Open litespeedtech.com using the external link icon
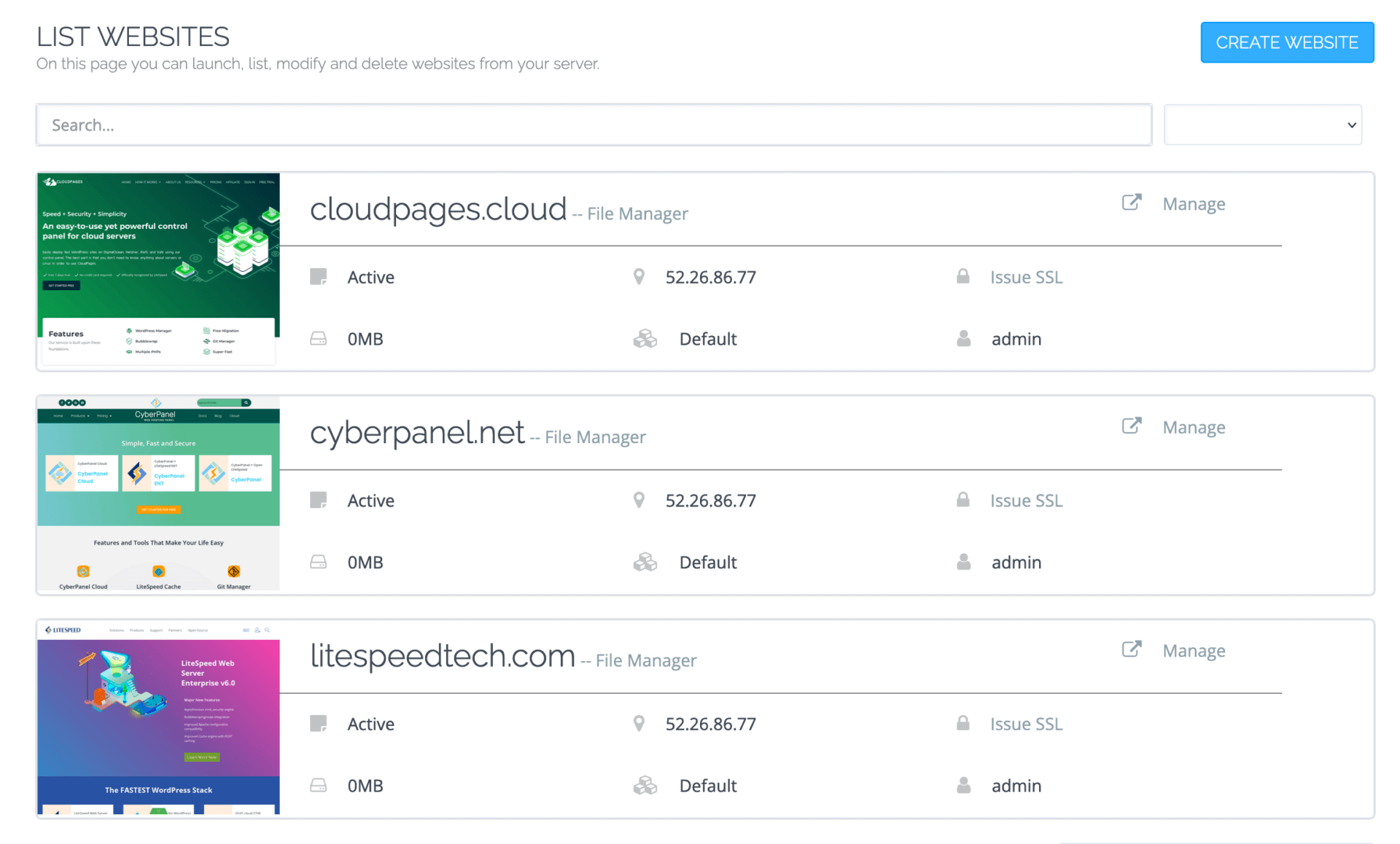Screen dimensions: 1400x844 coord(1131,649)
